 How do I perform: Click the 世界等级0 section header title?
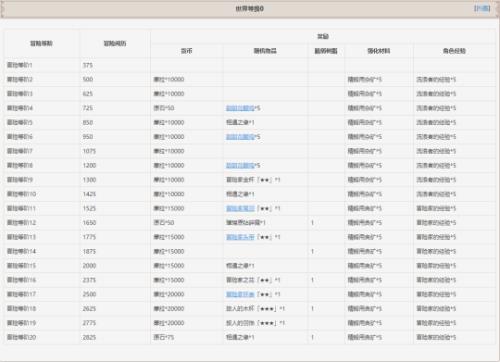[x=250, y=9]
